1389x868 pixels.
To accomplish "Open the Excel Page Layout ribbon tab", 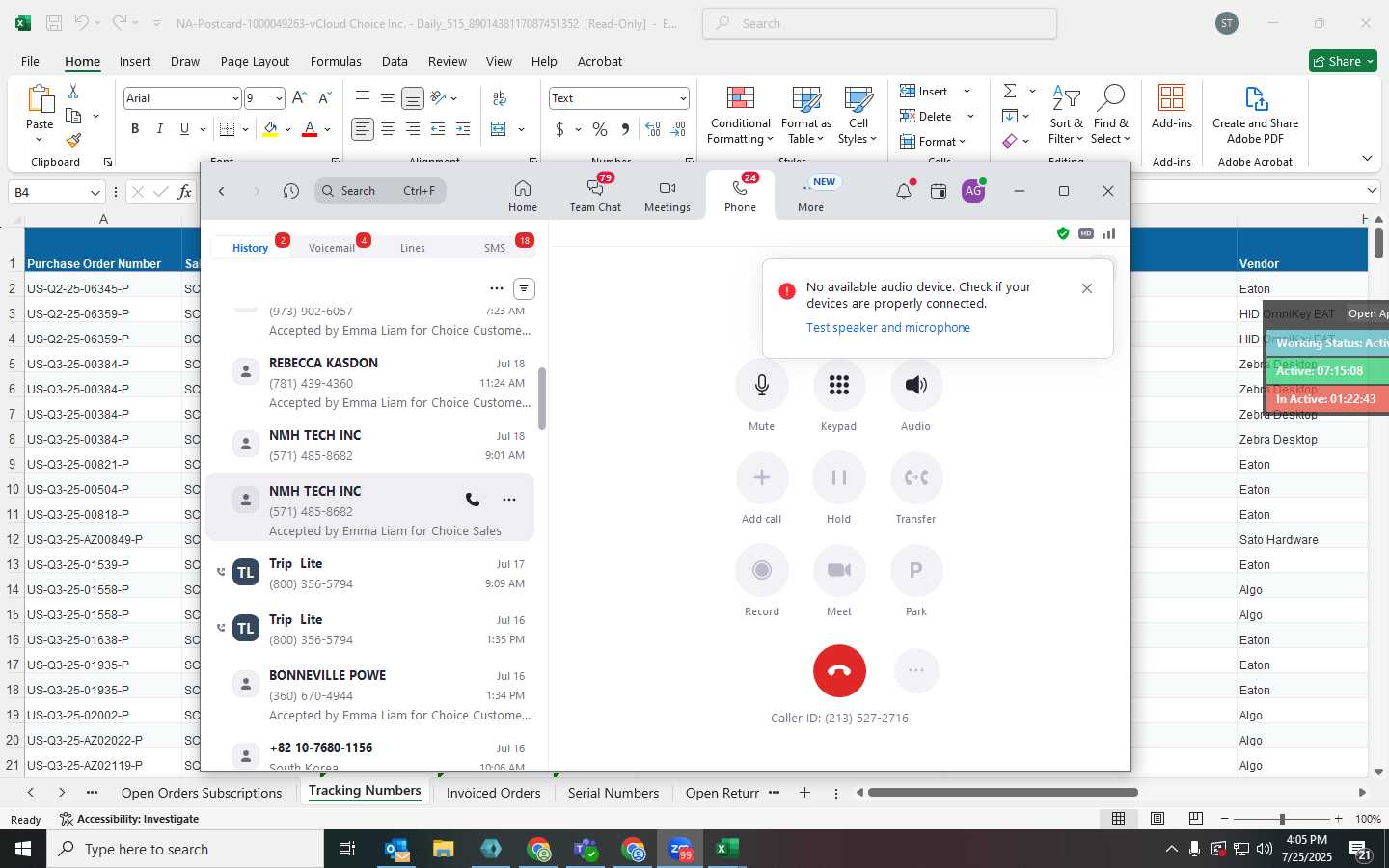I will 255,61.
